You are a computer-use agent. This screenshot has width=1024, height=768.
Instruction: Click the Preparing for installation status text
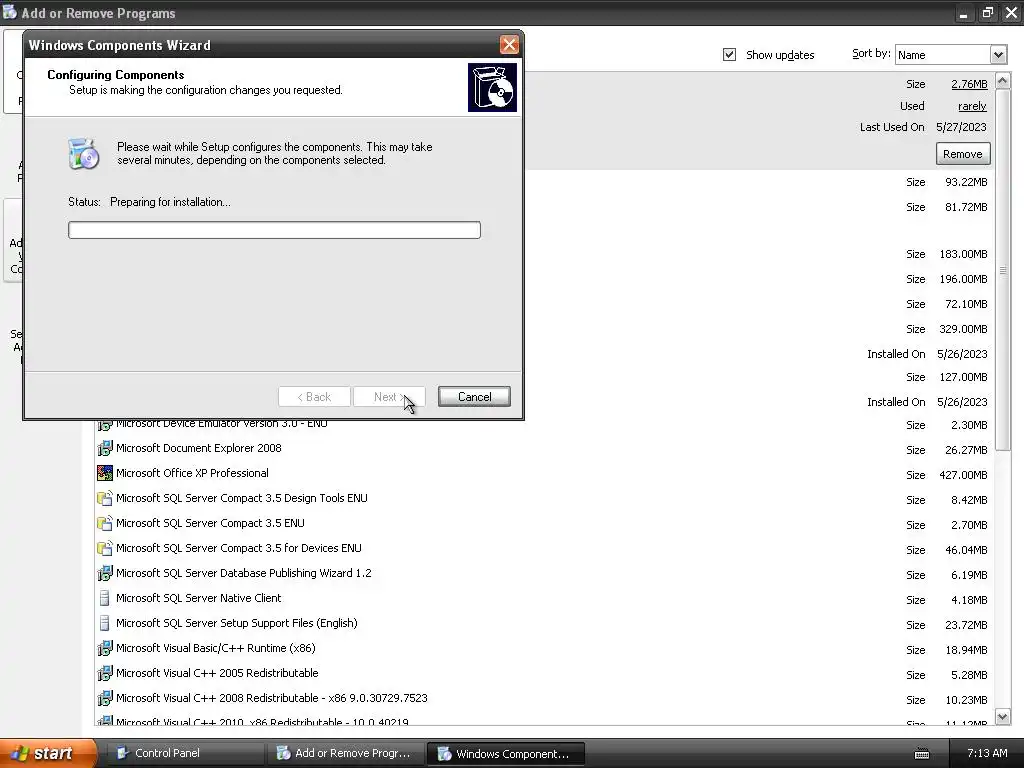click(170, 202)
